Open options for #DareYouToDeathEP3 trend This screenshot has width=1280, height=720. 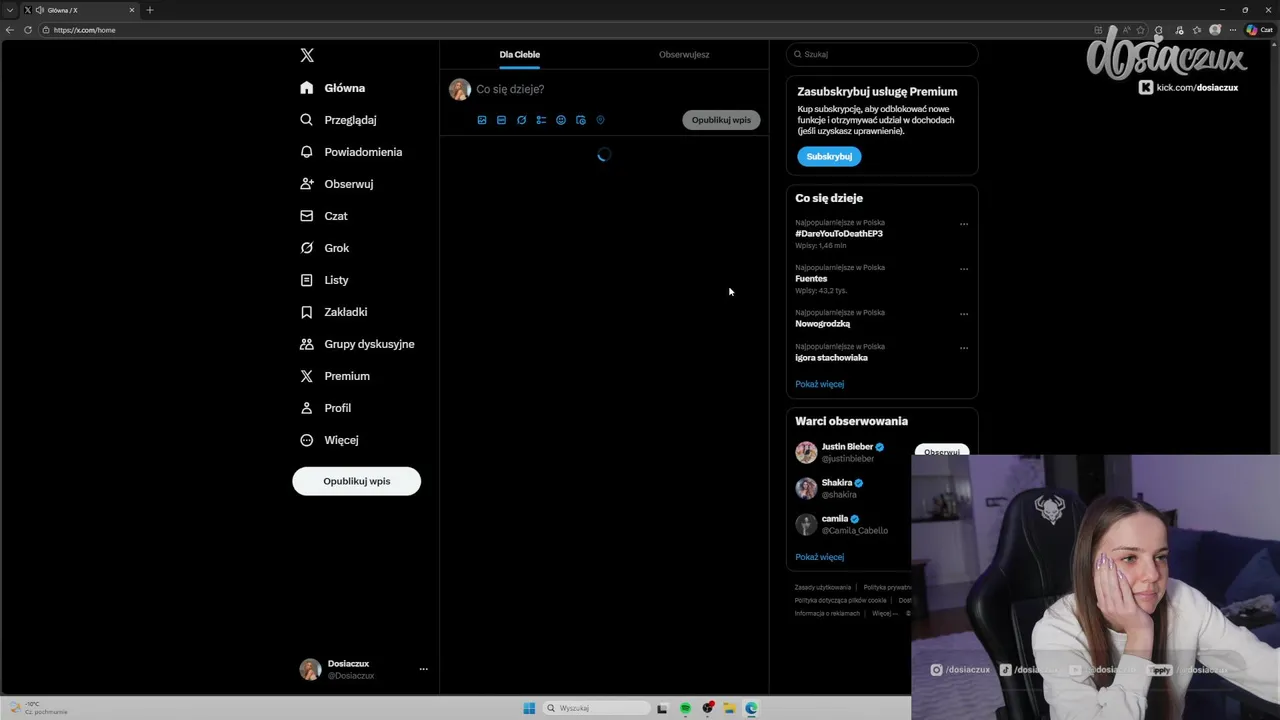point(964,224)
